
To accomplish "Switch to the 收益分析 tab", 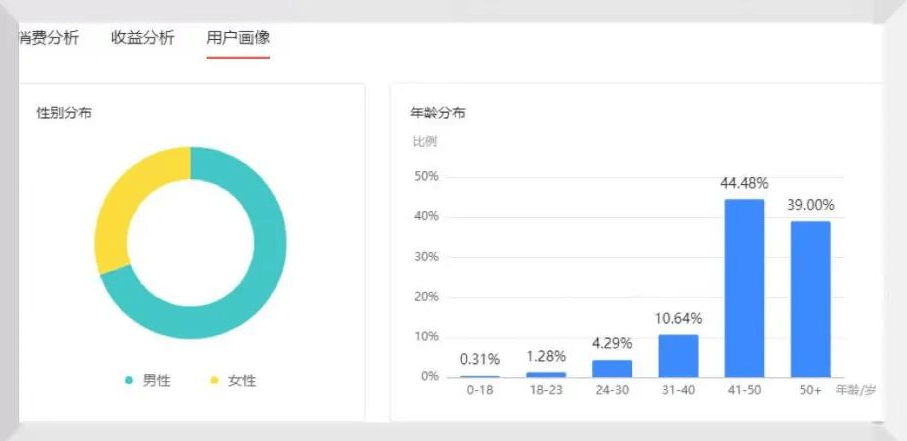I will pyautogui.click(x=142, y=38).
